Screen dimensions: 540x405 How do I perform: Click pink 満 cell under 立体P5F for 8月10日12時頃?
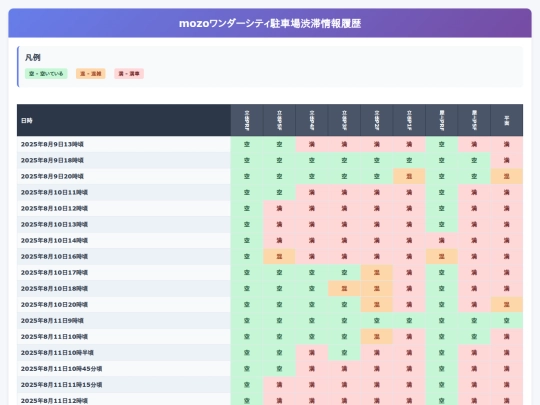tap(279, 208)
